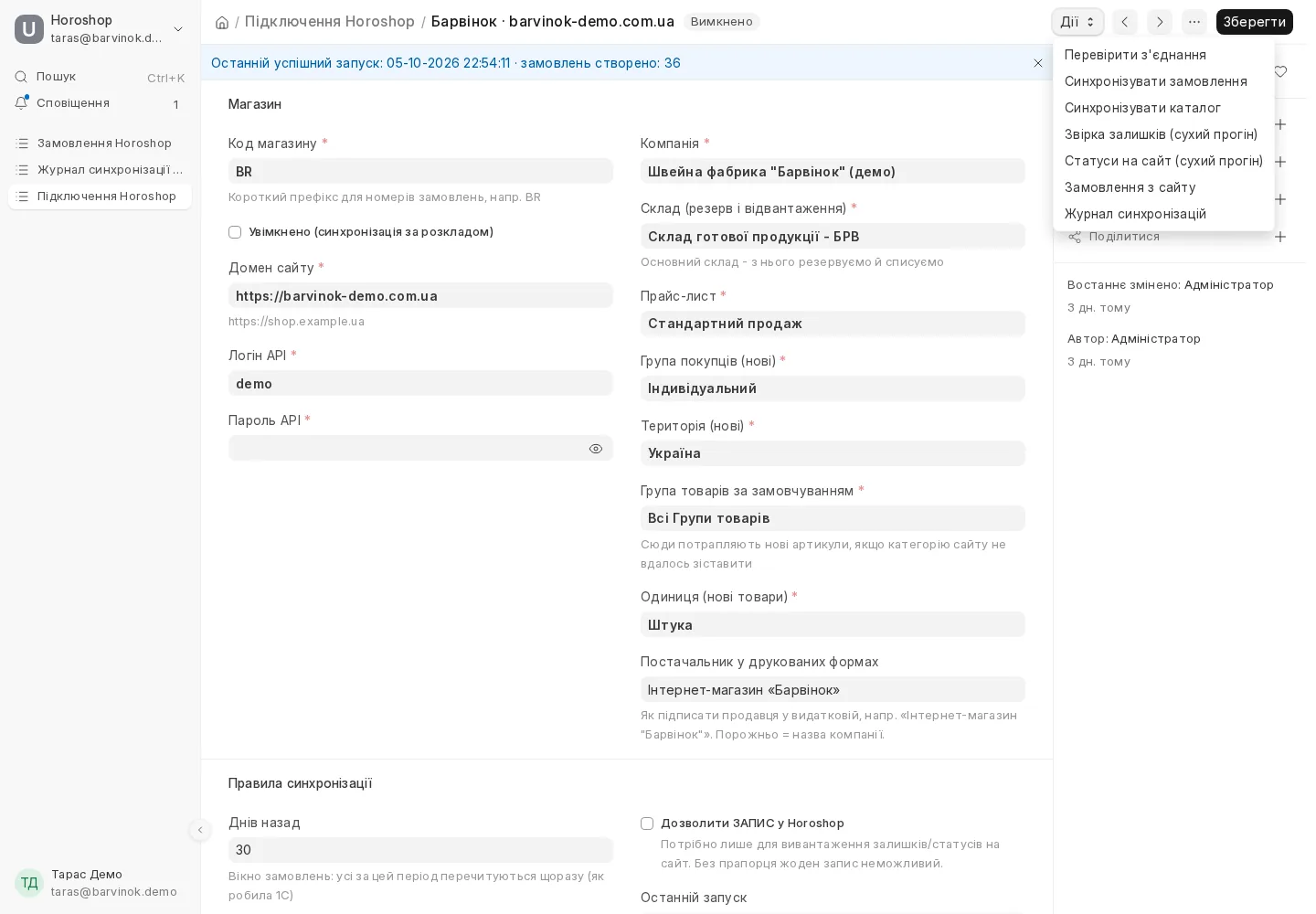Open the Компанія link field
The image size is (1316, 914).
click(833, 171)
